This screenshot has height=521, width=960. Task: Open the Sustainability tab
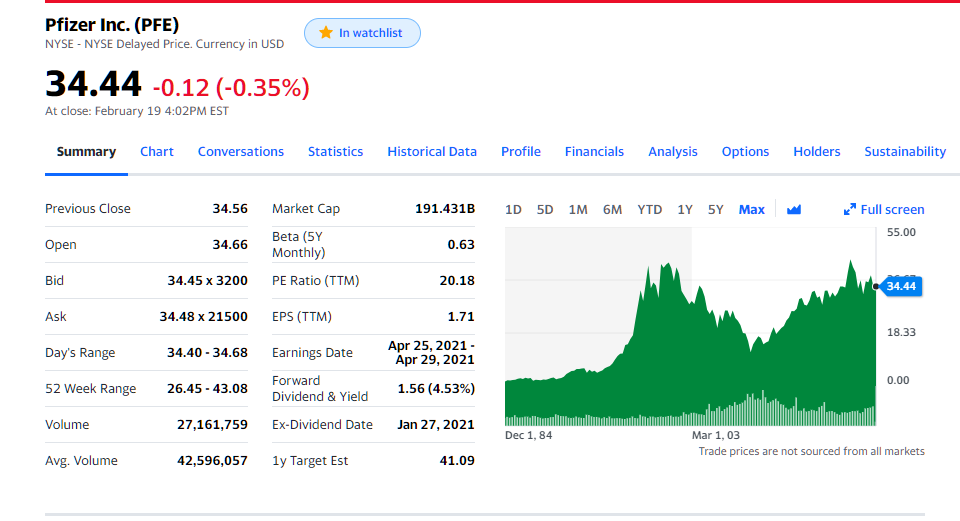[905, 151]
